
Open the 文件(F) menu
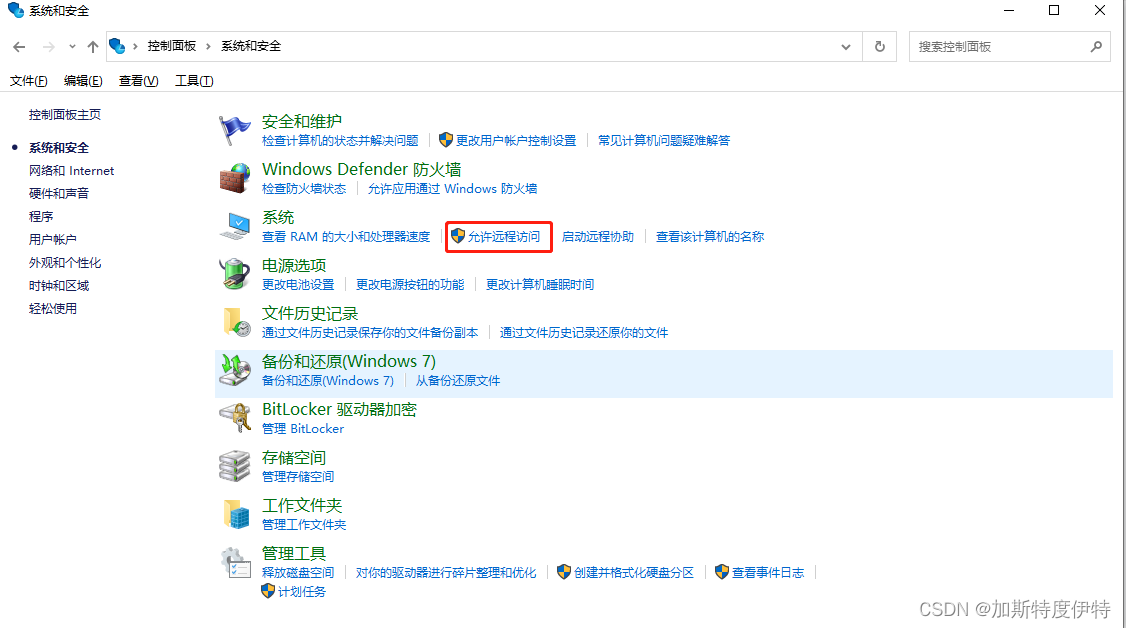(29, 80)
